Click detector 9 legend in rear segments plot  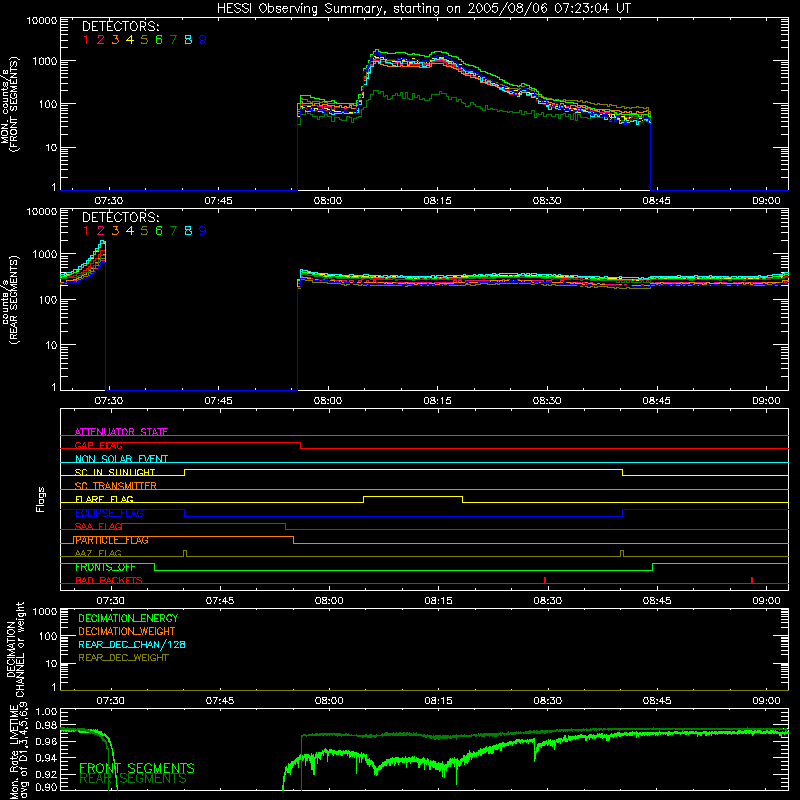203,231
